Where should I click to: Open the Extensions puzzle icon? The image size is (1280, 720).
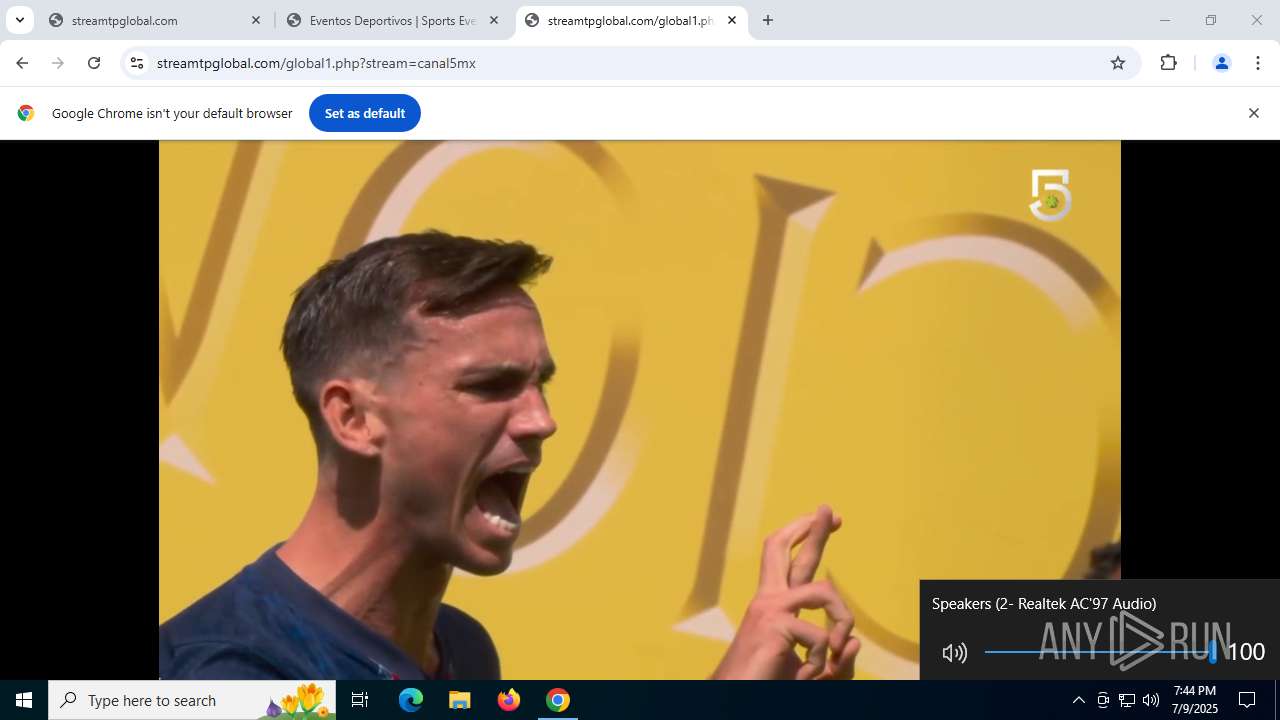(1168, 63)
